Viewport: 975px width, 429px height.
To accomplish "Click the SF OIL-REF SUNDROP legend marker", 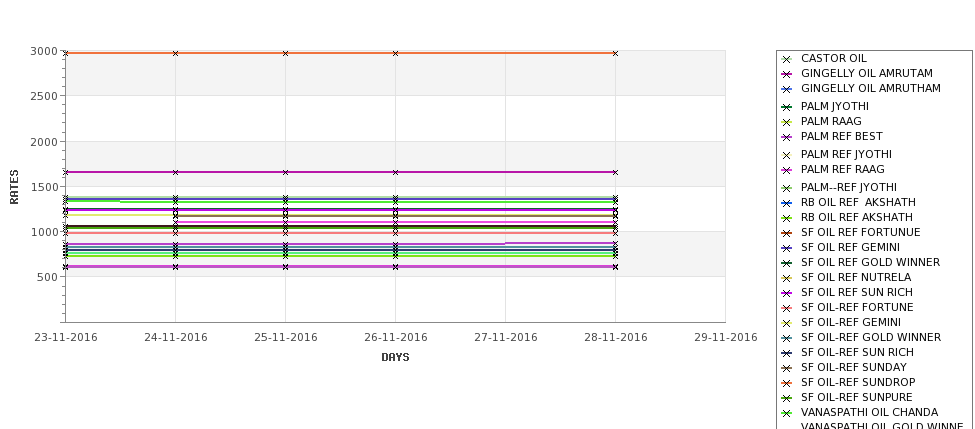I will click(x=786, y=383).
